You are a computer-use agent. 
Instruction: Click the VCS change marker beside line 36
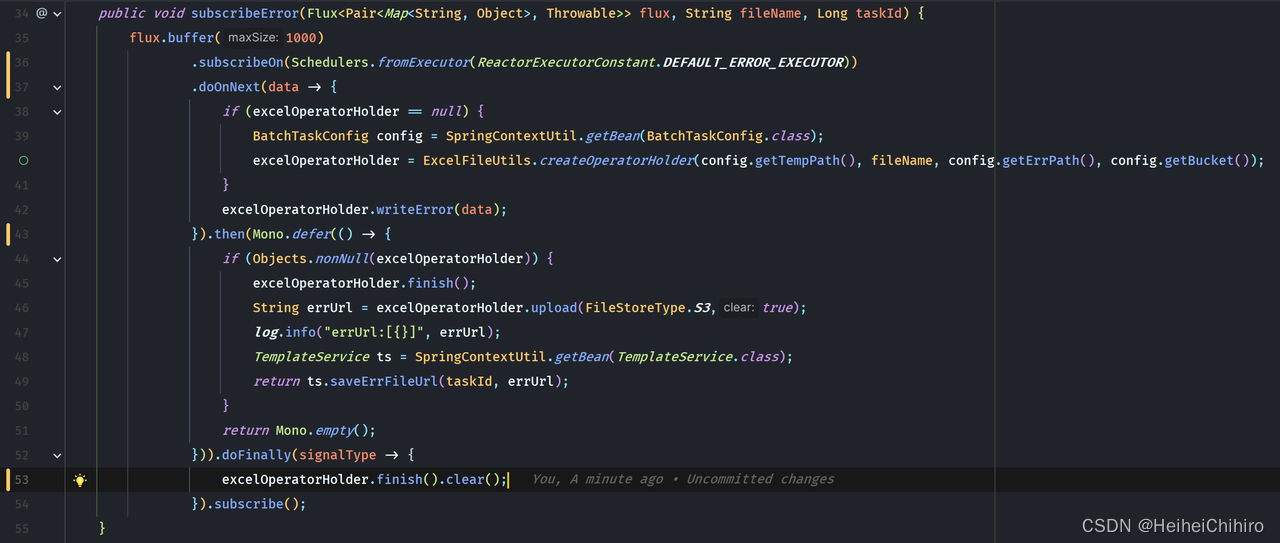[x=8, y=75]
